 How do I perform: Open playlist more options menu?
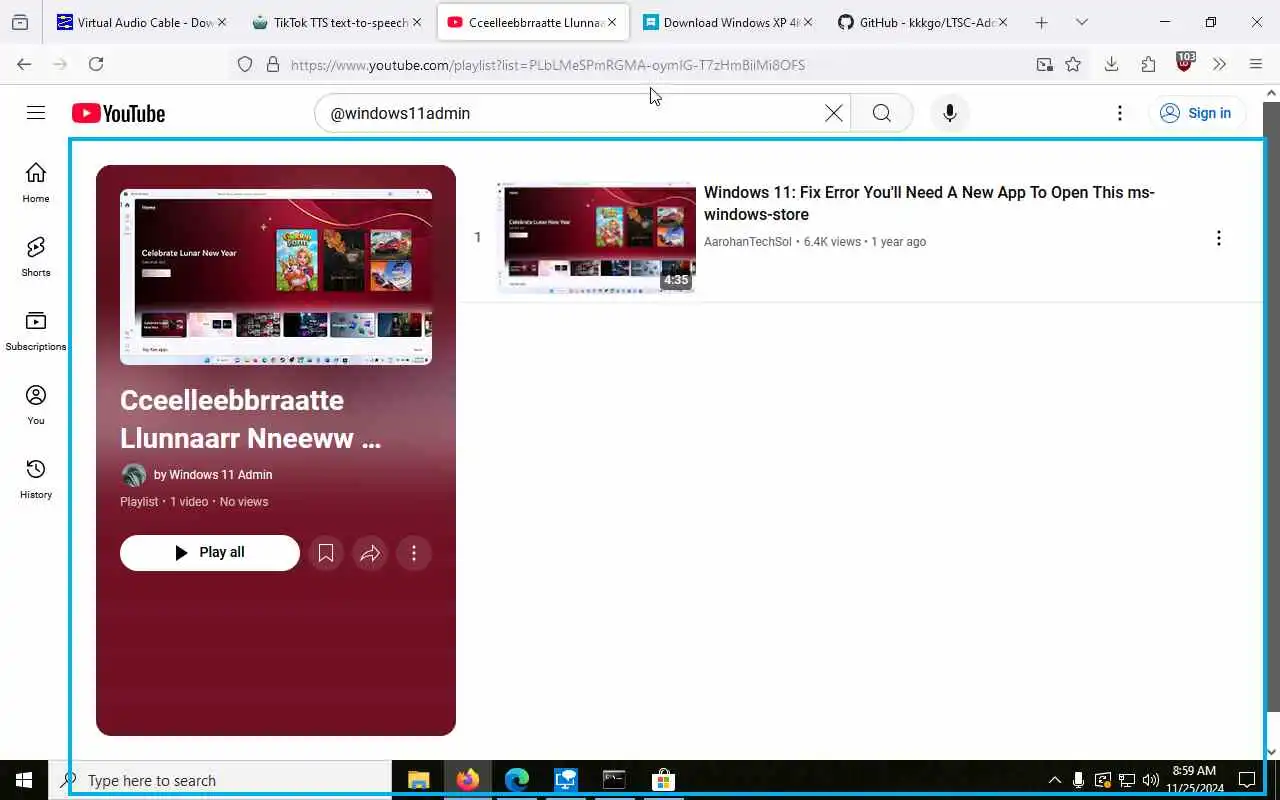point(414,553)
